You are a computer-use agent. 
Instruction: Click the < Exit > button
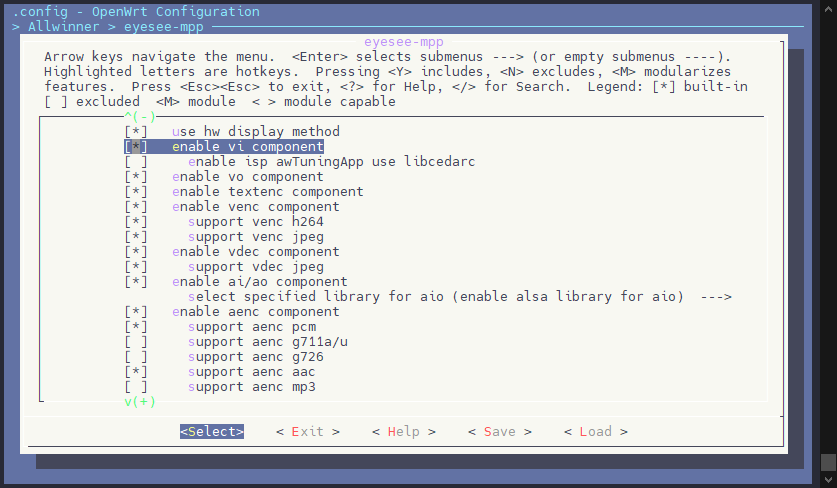307,431
